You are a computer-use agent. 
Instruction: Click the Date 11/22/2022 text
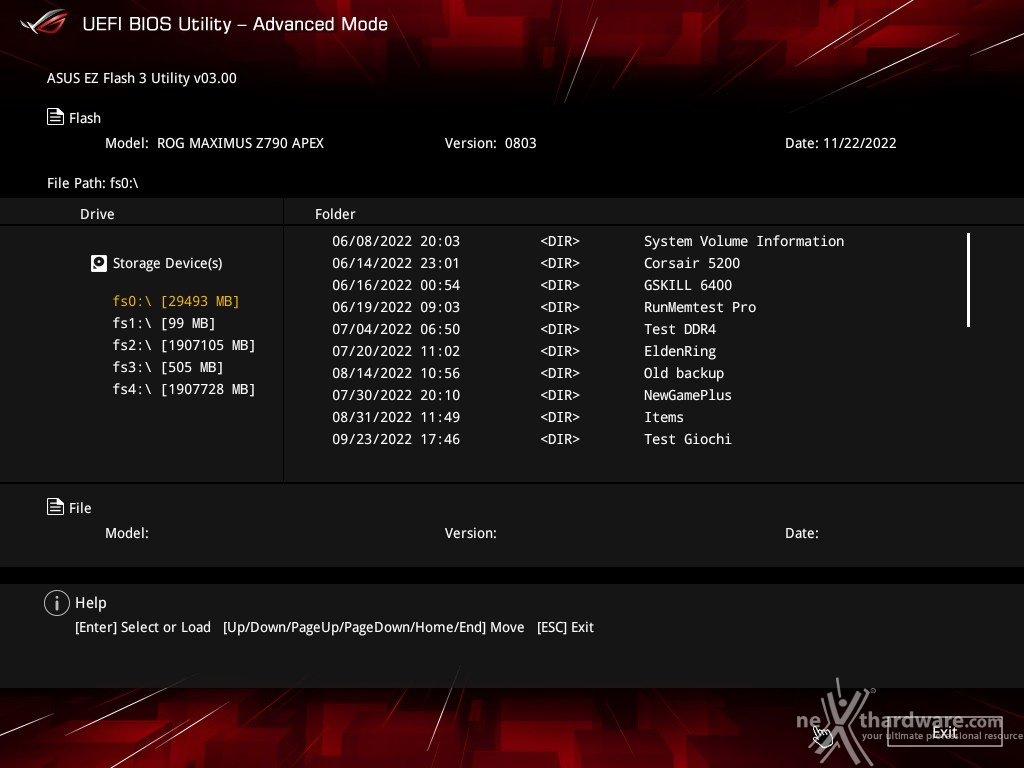point(840,143)
